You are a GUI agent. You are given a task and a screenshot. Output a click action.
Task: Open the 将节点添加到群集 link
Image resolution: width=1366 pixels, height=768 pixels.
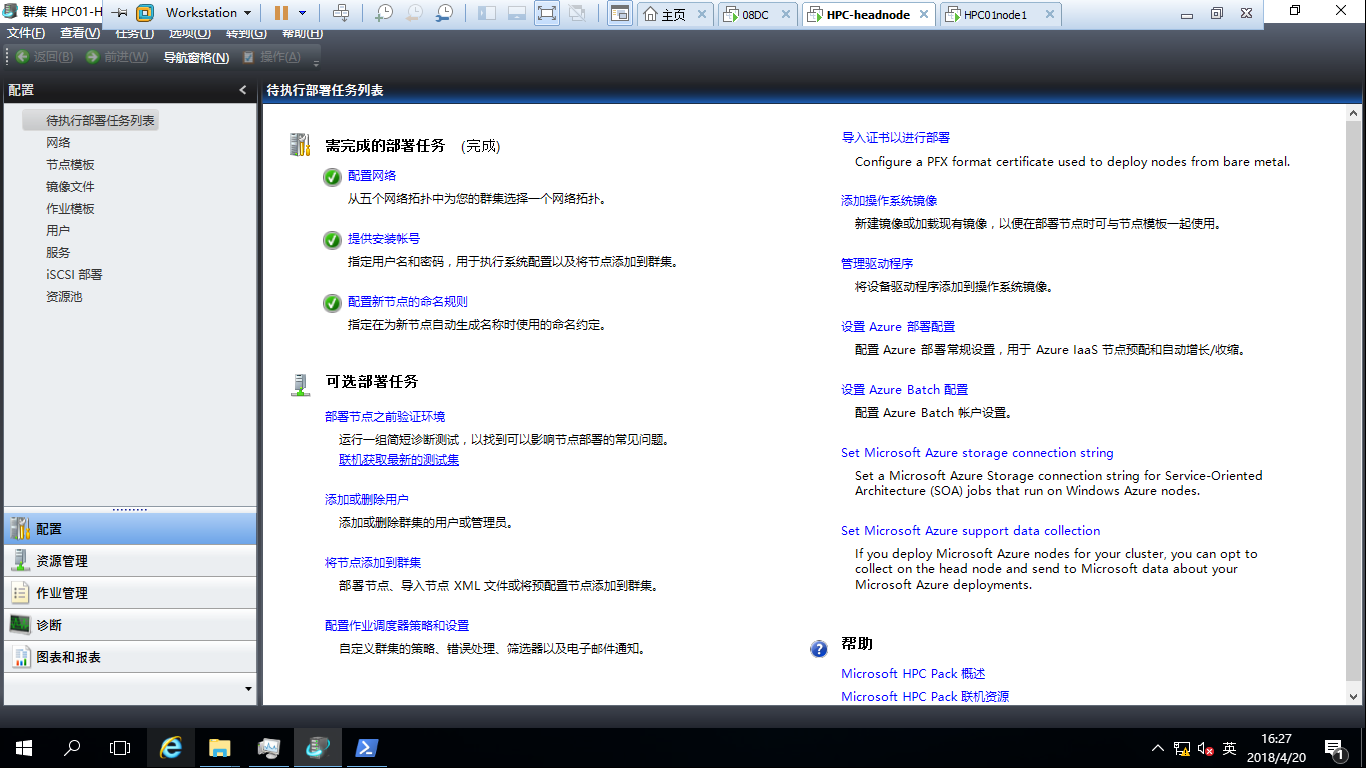point(373,563)
